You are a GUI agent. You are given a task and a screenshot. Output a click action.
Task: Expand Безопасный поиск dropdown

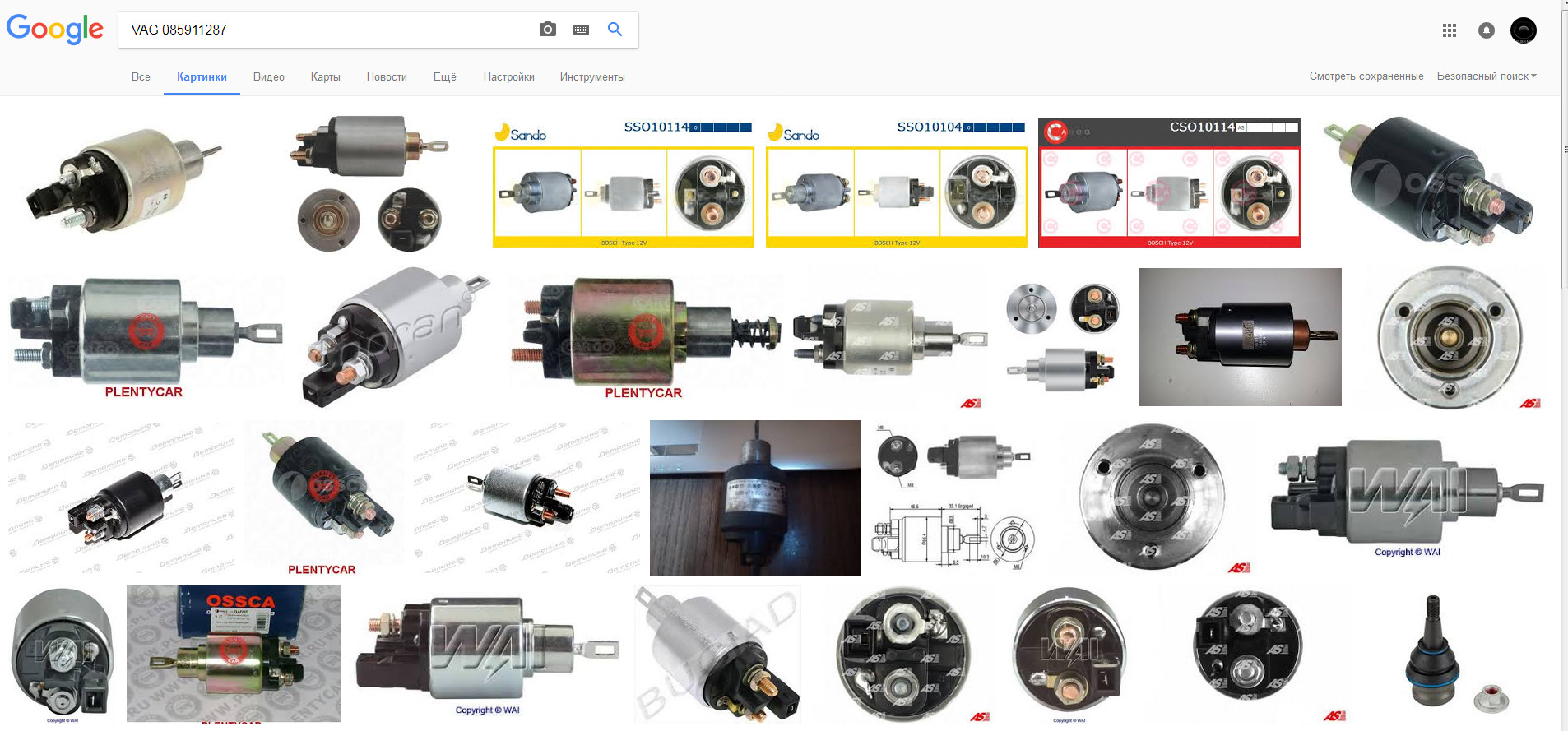(1487, 76)
